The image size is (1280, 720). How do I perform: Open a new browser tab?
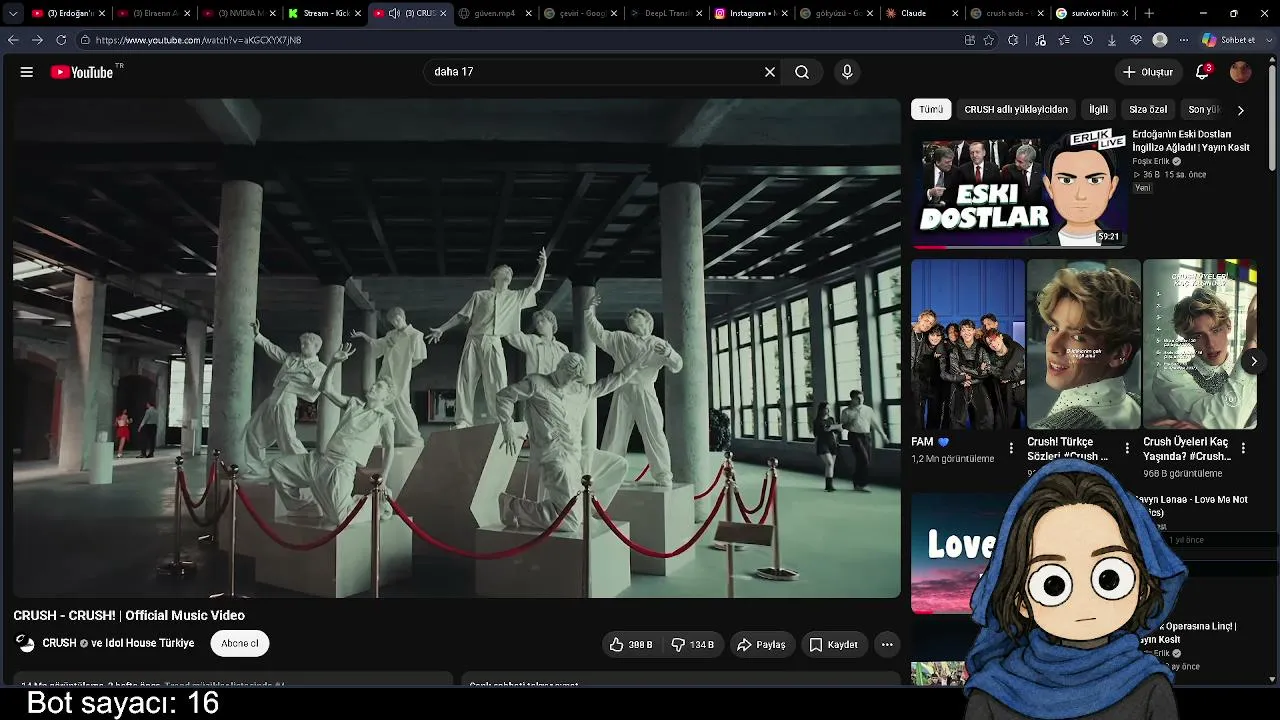point(1149,13)
